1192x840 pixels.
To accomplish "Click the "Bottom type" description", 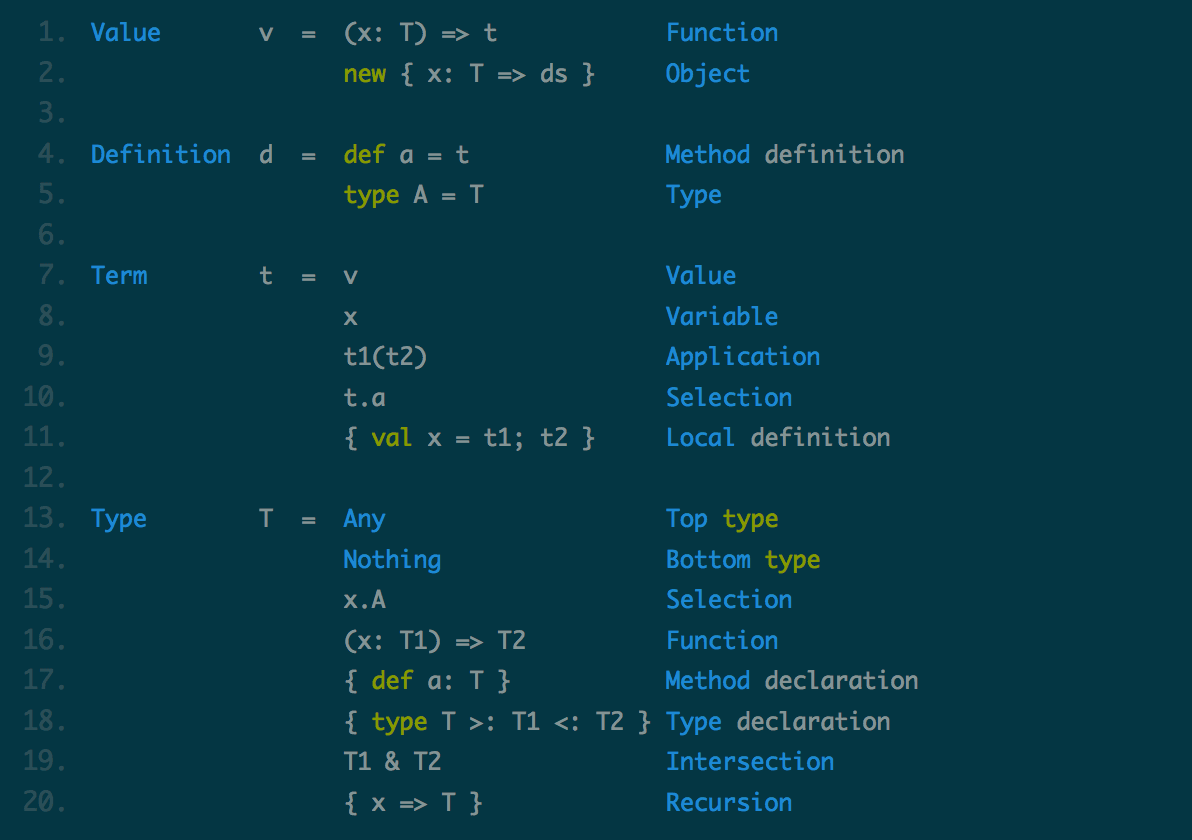I will 742,560.
